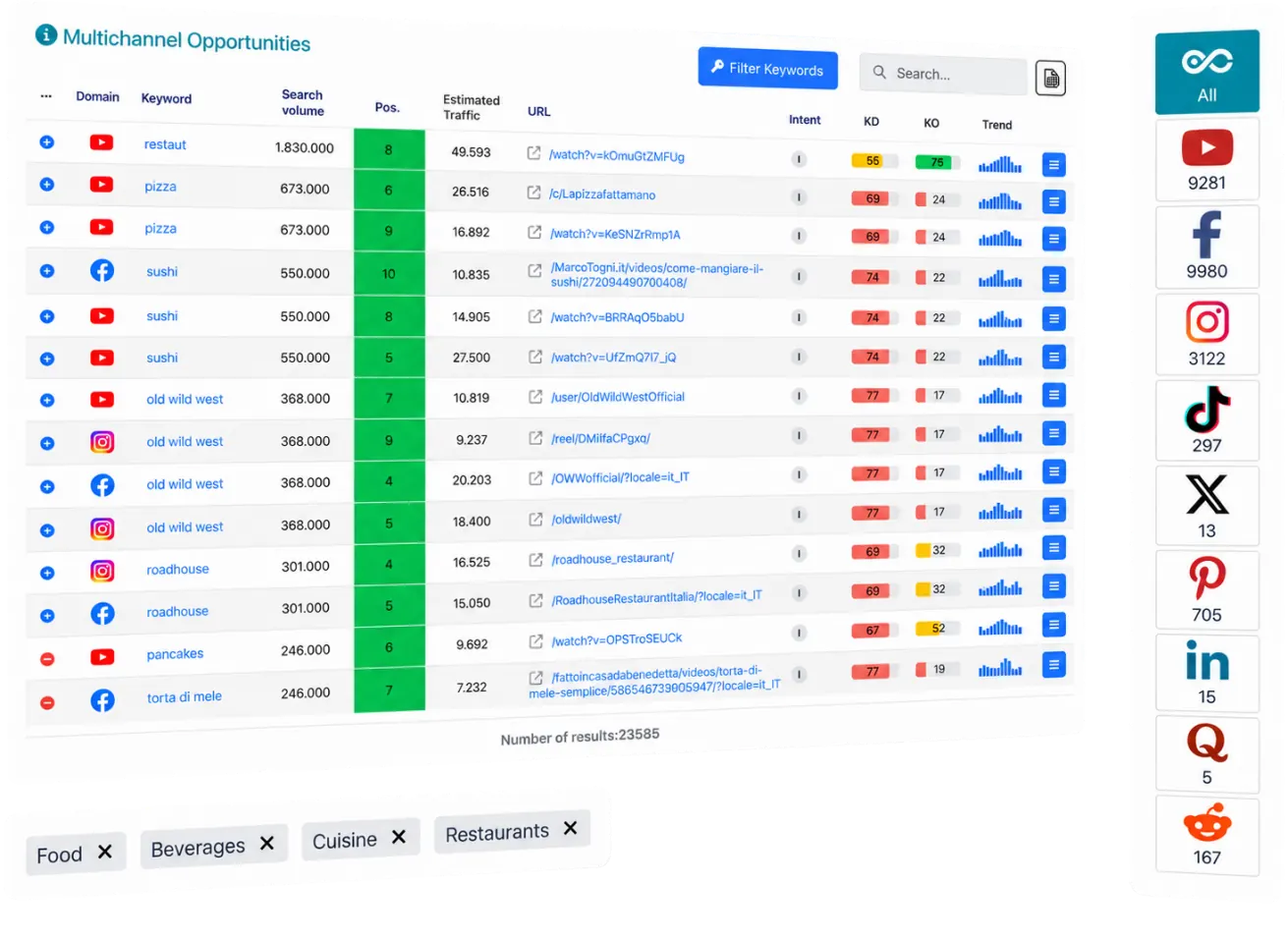The width and height of the screenshot is (1288, 940).
Task: Click the intent icon in restaut row
Action: [x=799, y=159]
